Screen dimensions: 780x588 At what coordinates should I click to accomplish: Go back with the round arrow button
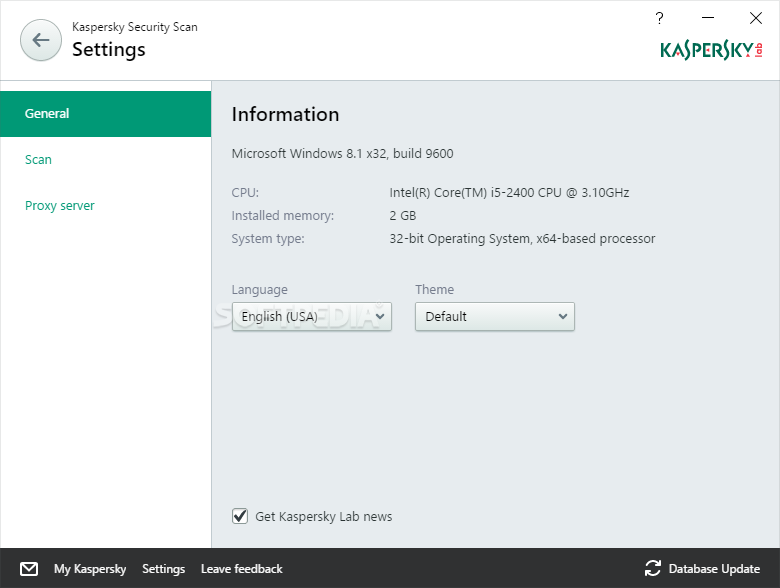tap(41, 40)
